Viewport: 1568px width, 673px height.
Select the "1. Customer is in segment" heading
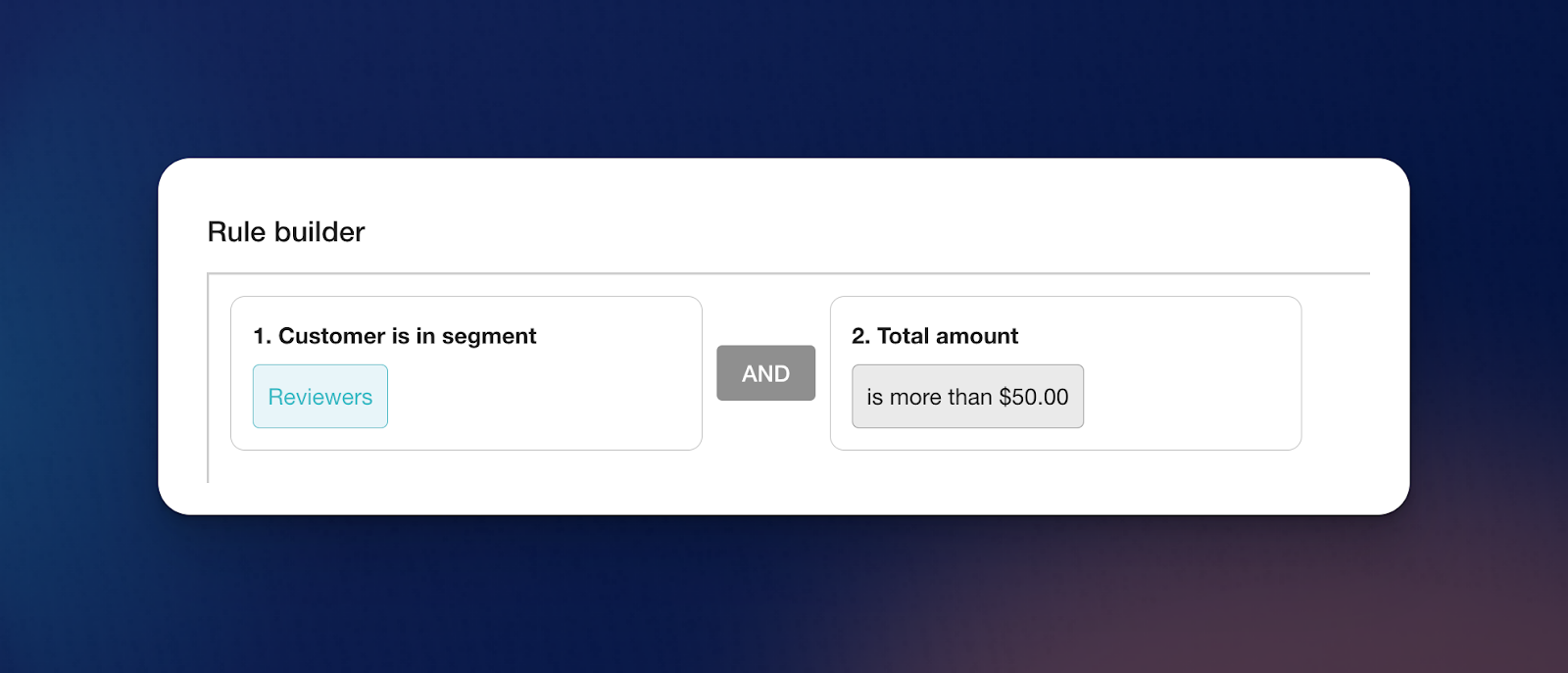pos(394,336)
